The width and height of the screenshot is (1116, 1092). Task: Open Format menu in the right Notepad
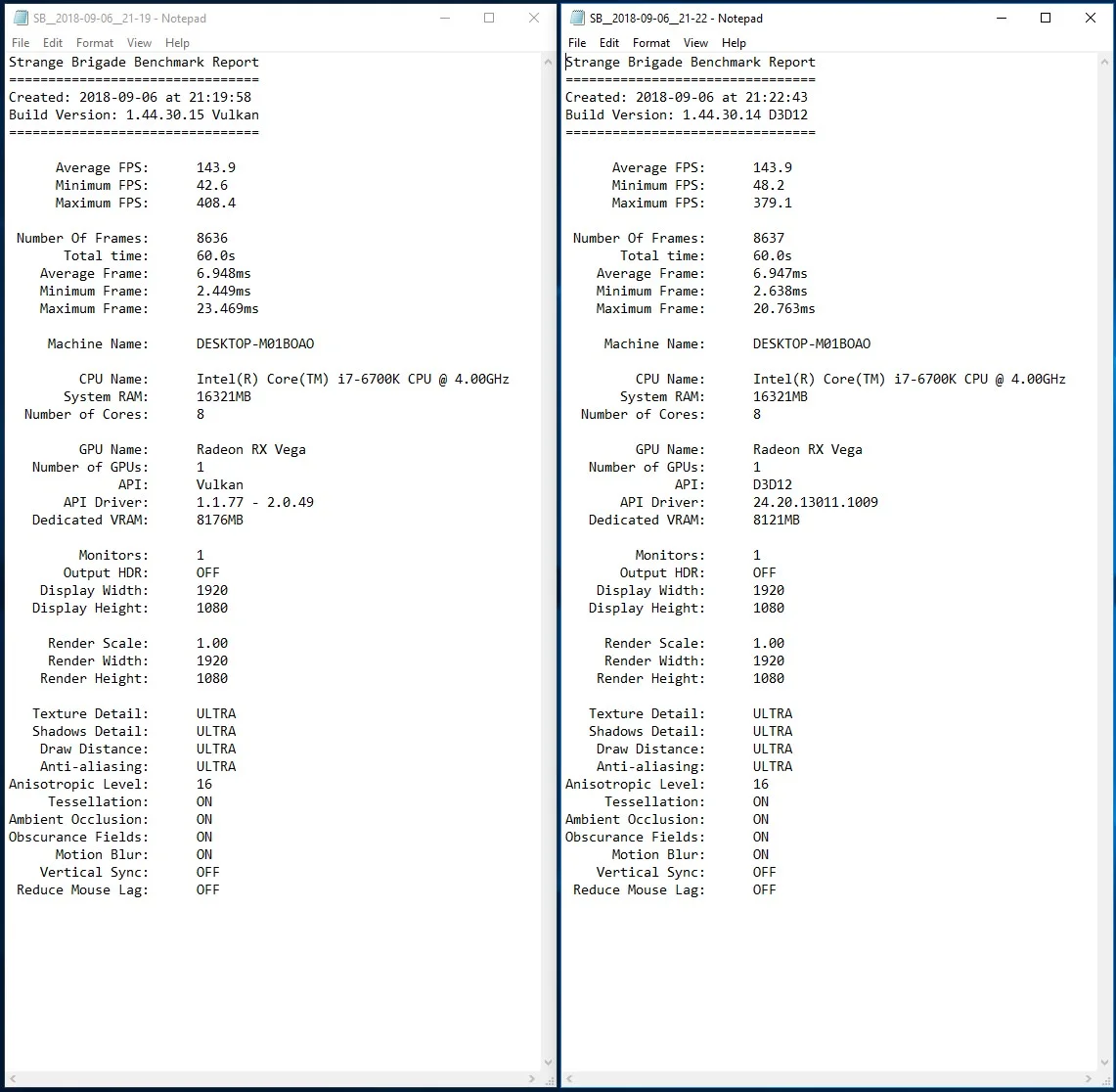coord(651,43)
